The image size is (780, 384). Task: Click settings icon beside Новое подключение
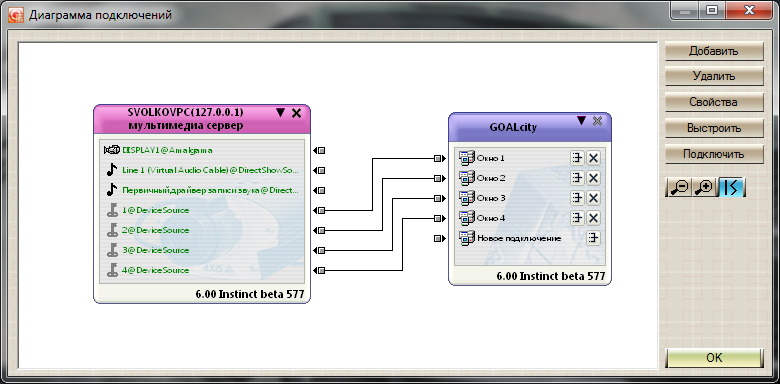click(592, 238)
